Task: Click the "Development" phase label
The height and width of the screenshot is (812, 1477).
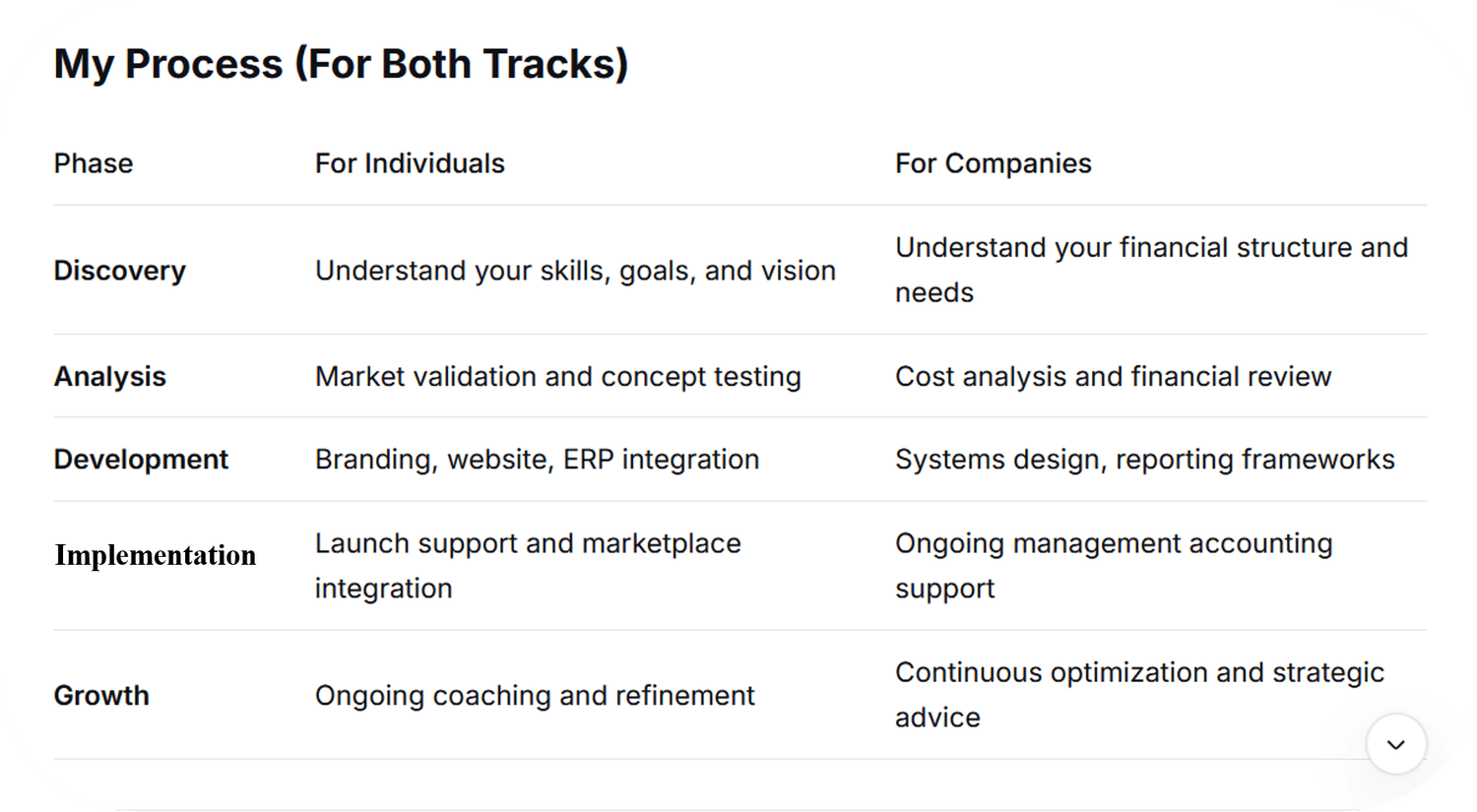Action: point(141,460)
